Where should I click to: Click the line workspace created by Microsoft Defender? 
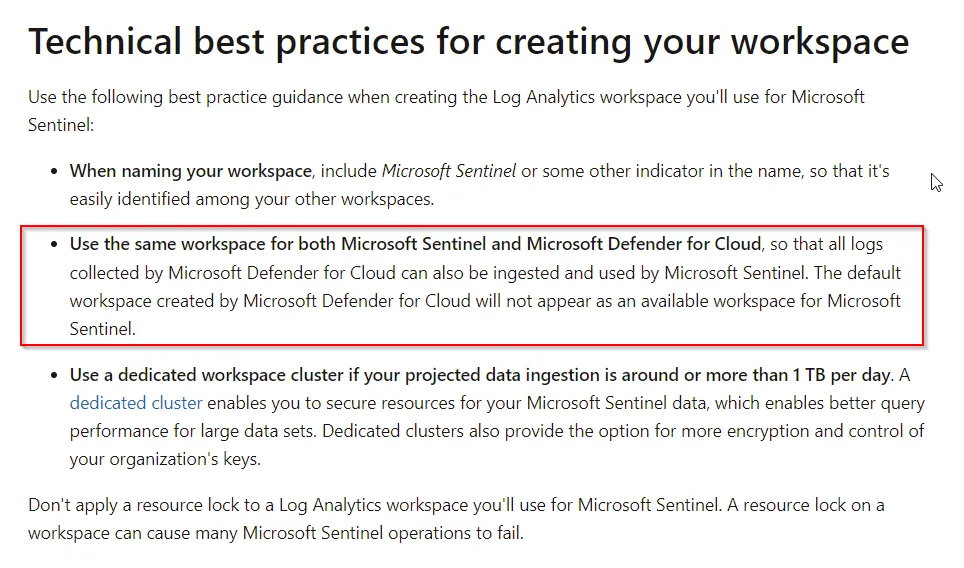tap(485, 301)
